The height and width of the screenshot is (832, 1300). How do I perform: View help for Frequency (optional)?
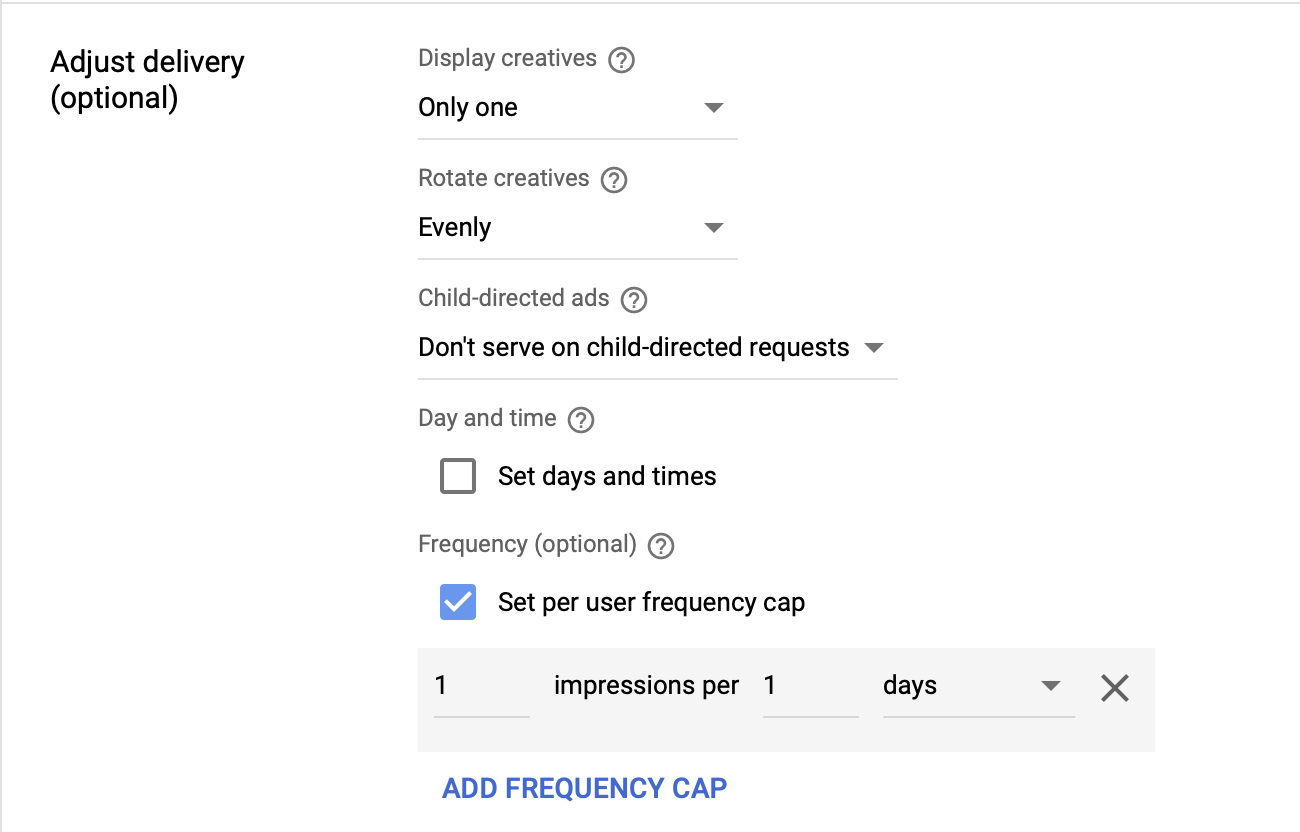pos(661,546)
